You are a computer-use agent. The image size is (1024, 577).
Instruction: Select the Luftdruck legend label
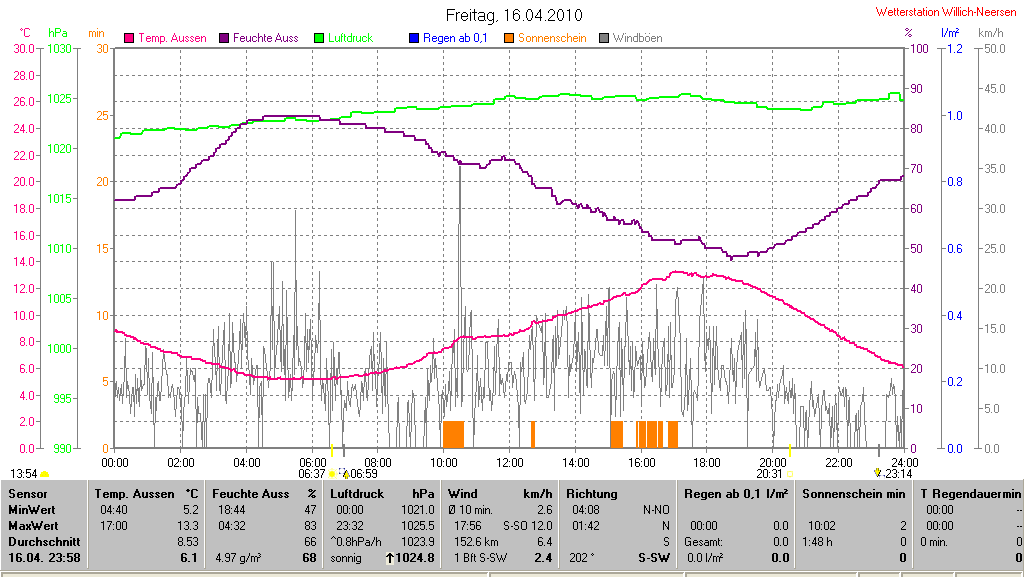tap(350, 39)
